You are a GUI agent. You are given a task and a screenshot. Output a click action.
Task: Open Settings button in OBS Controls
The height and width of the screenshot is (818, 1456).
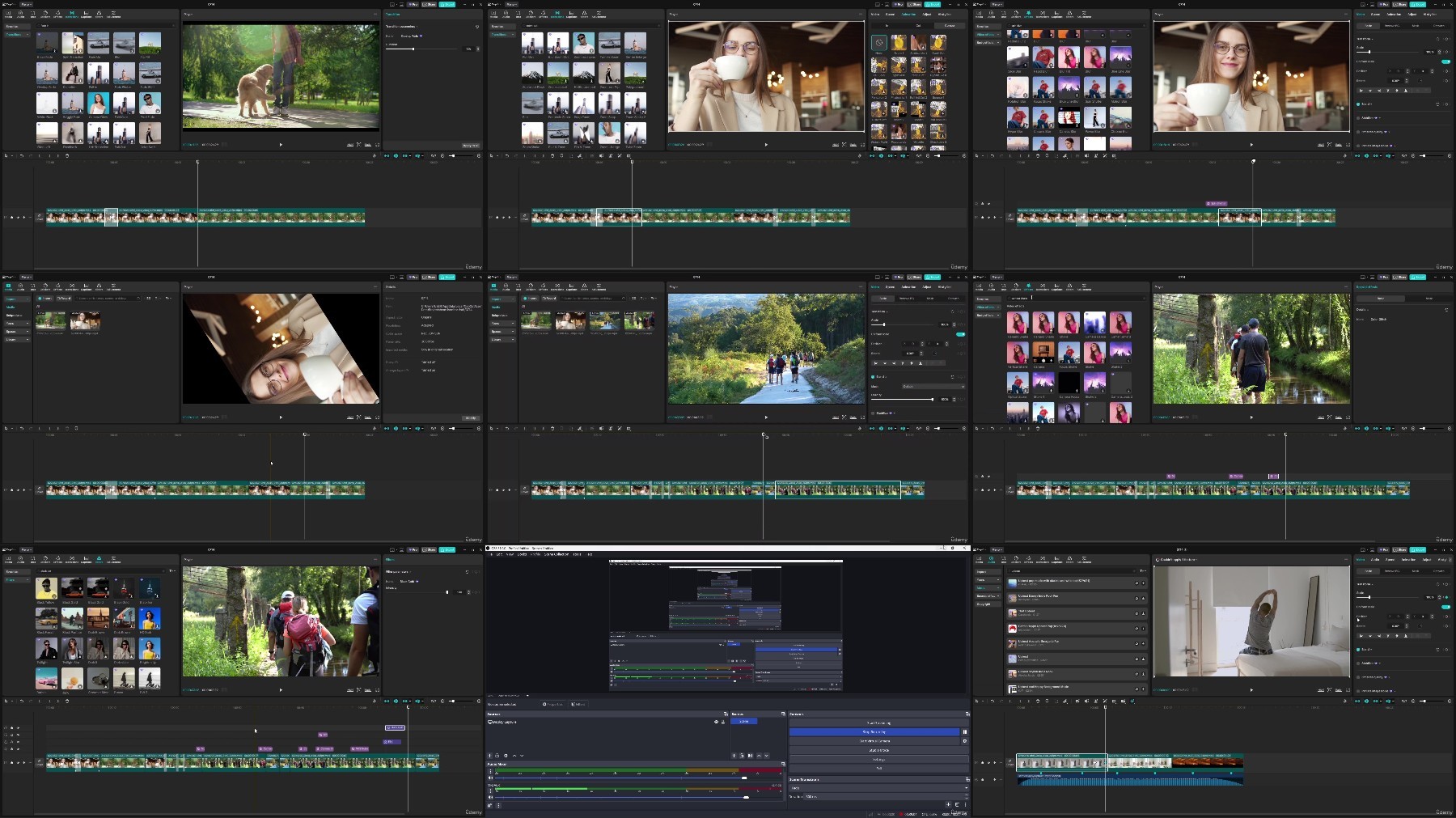point(879,760)
